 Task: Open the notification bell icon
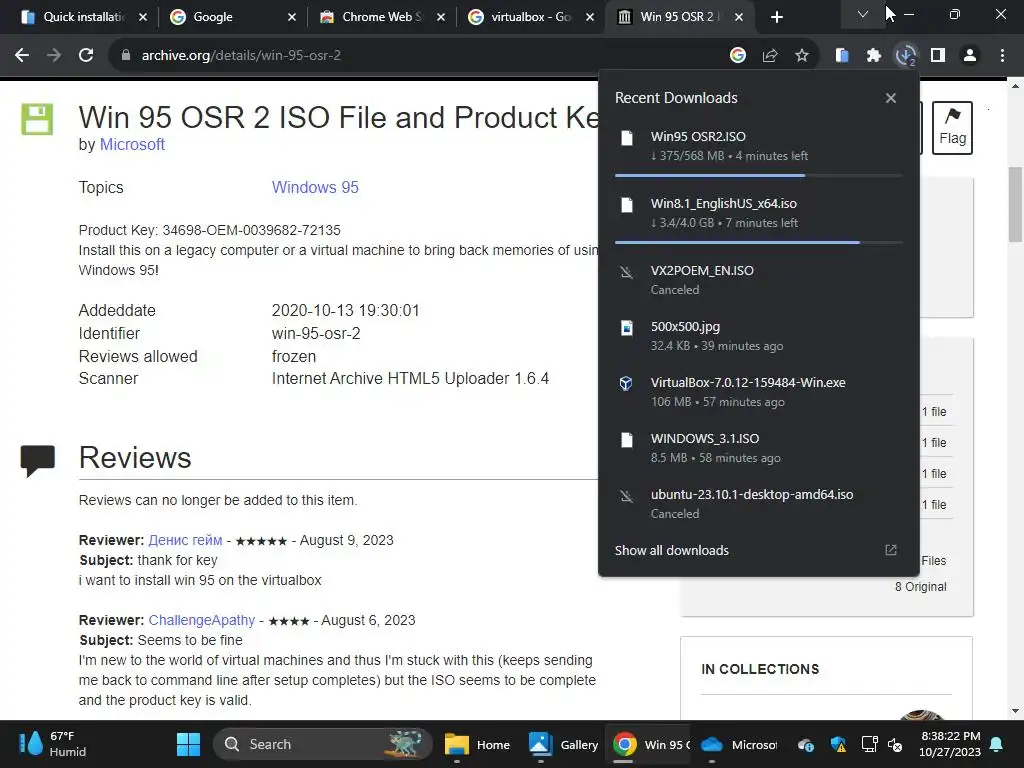[997, 744]
